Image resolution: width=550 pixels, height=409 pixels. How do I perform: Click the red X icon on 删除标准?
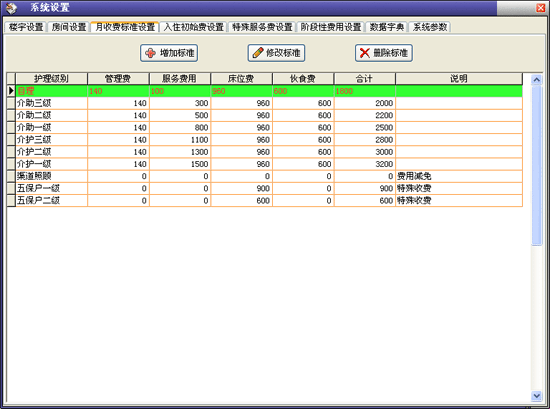365,53
